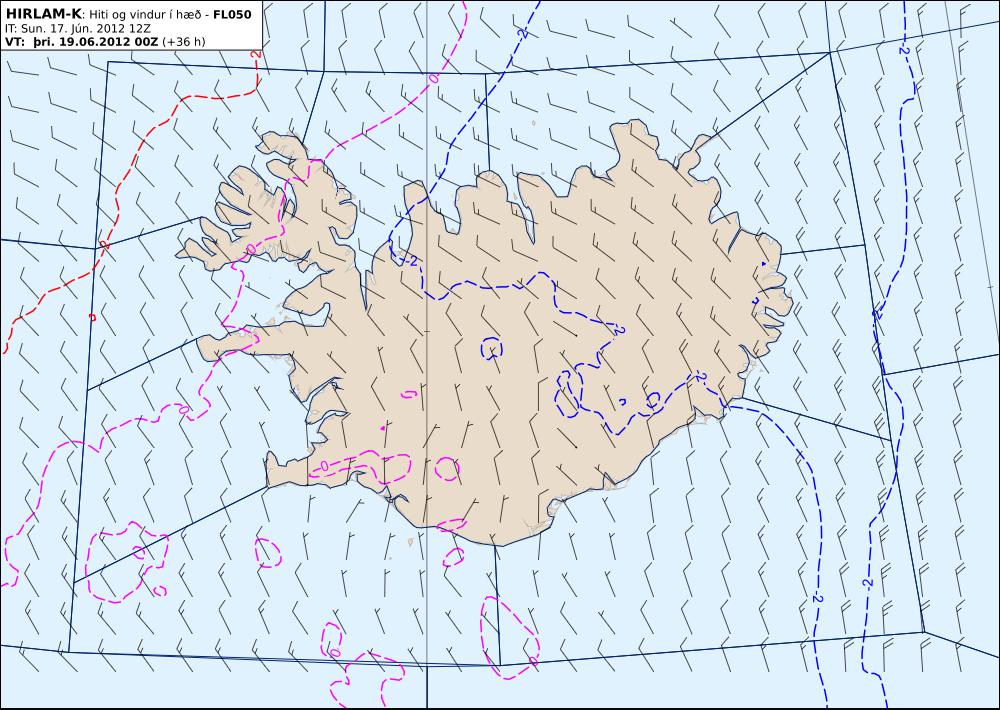
Task: Select the 'IT: Sun. 17. Jún. 2012 12Z' line
Action: pos(77,29)
